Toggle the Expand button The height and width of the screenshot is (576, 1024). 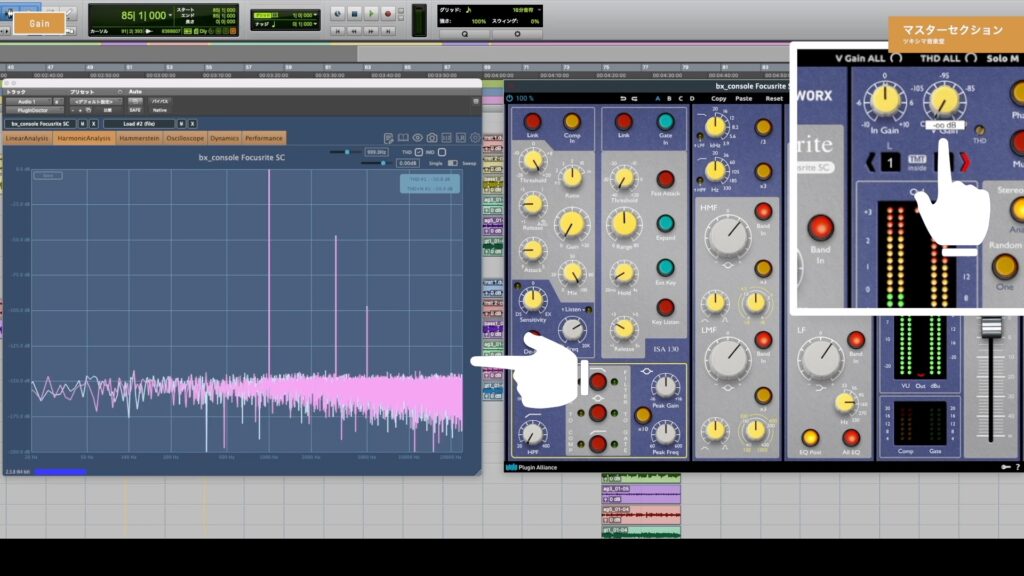click(665, 223)
